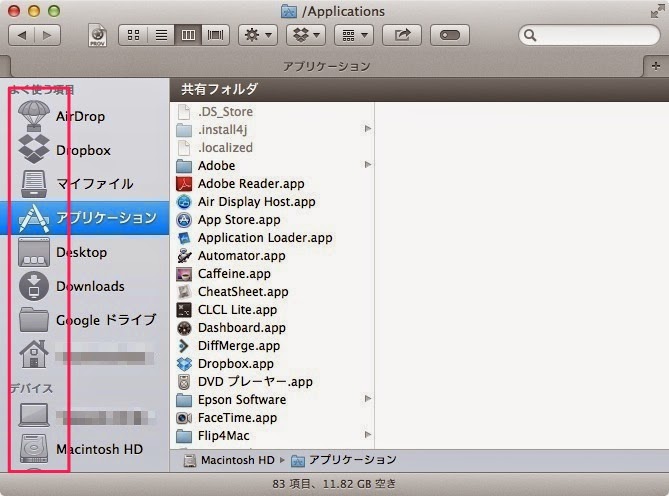Select Automator.app
Screen dimensions: 669x496
coord(272,256)
